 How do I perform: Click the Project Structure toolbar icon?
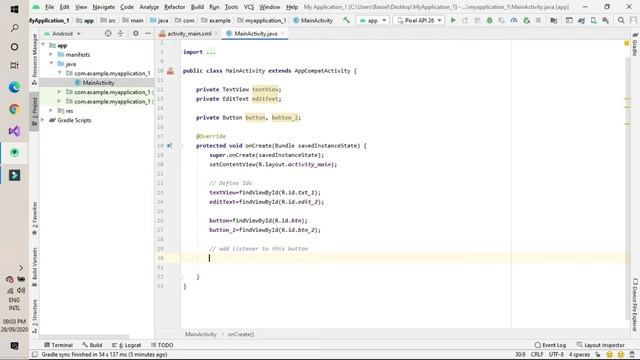click(x=553, y=20)
